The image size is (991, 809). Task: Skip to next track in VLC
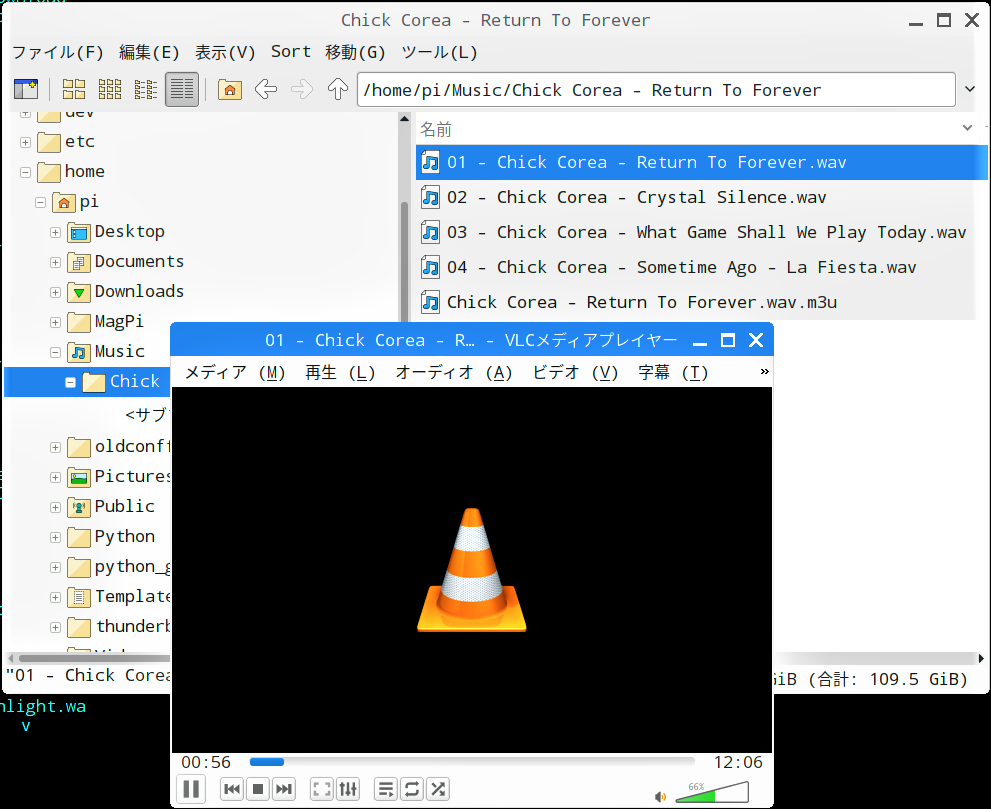pos(284,789)
